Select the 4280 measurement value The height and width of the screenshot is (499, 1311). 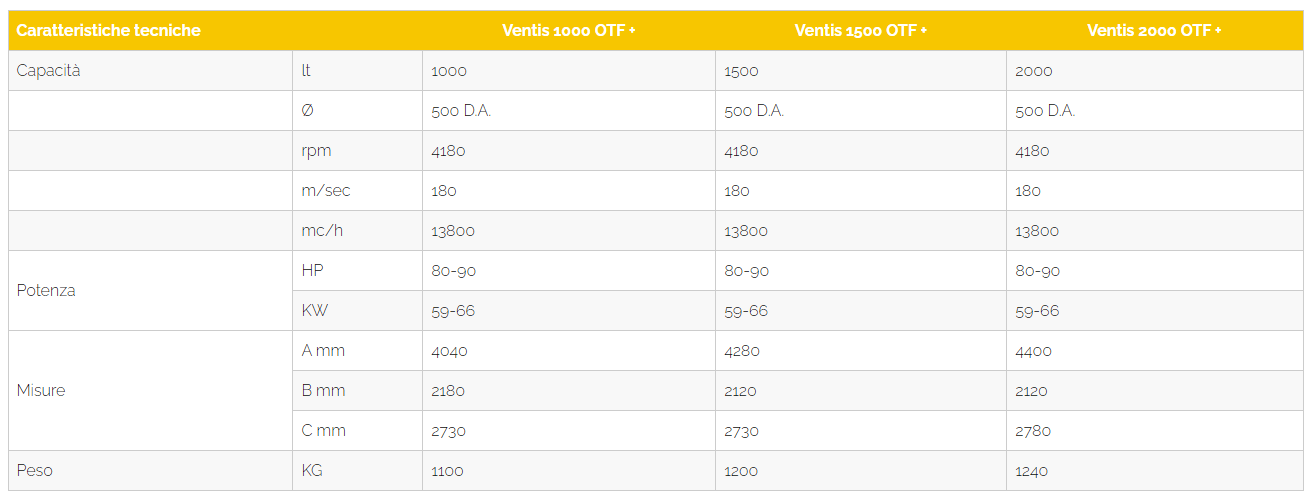(742, 351)
